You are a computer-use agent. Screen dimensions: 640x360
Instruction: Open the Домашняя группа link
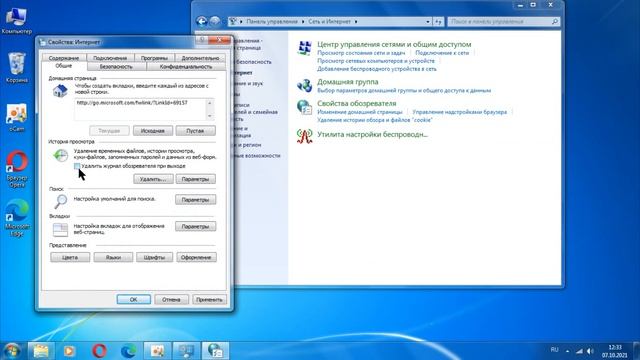click(x=348, y=82)
